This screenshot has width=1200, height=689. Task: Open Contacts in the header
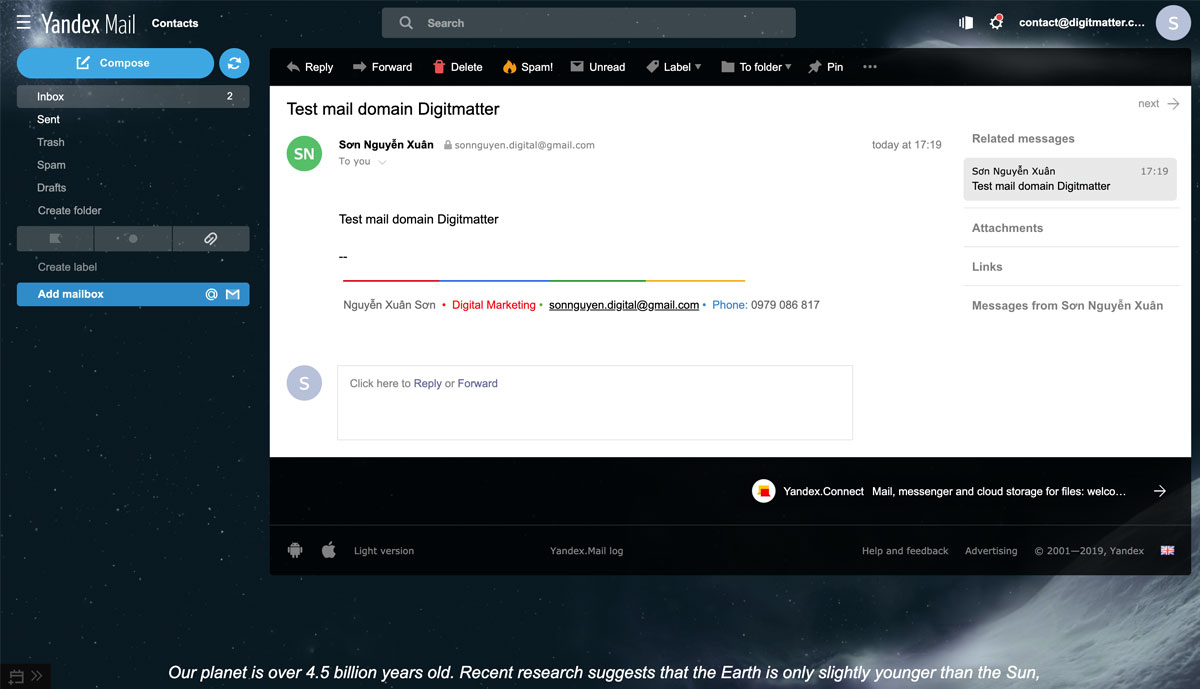click(x=175, y=23)
